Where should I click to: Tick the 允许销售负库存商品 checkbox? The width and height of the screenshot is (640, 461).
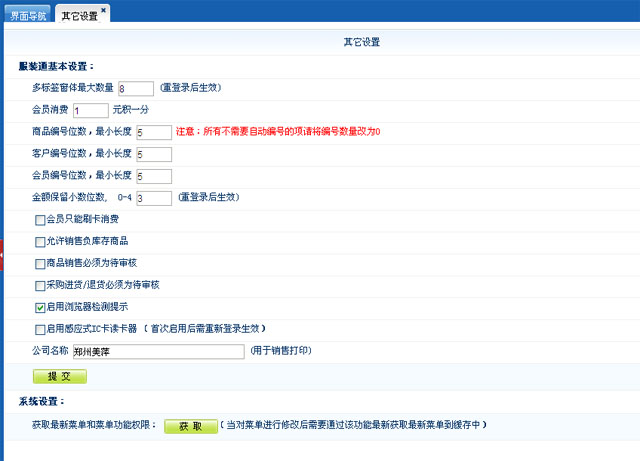(x=40, y=241)
